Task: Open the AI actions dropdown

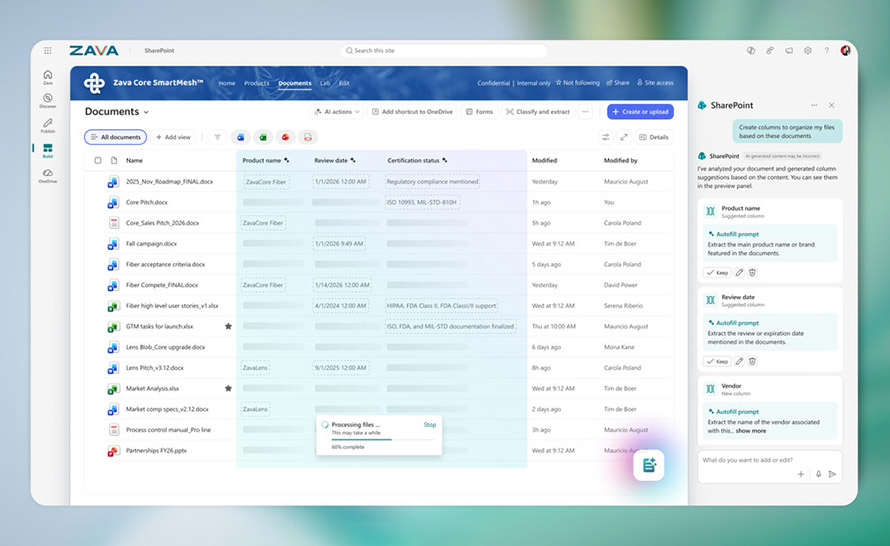Action: [336, 112]
